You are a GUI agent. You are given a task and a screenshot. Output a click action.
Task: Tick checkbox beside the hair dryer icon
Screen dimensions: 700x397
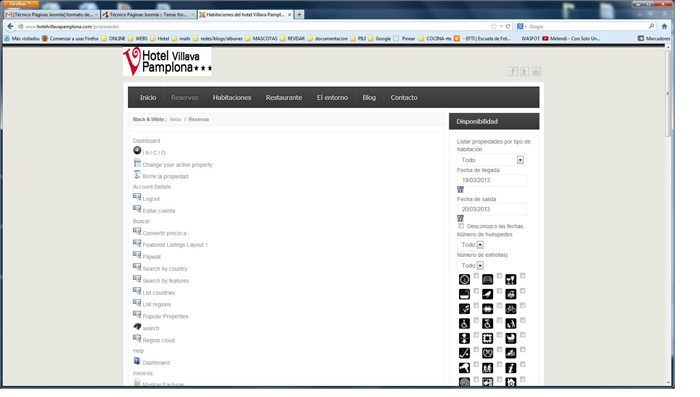pos(476,364)
